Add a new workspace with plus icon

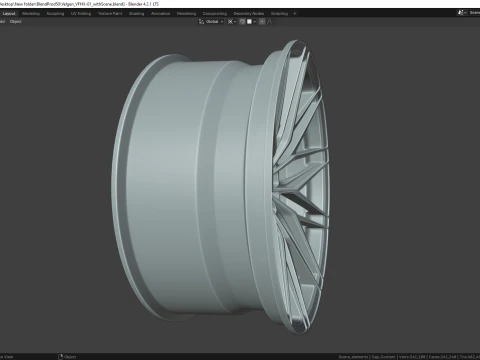[x=295, y=14]
